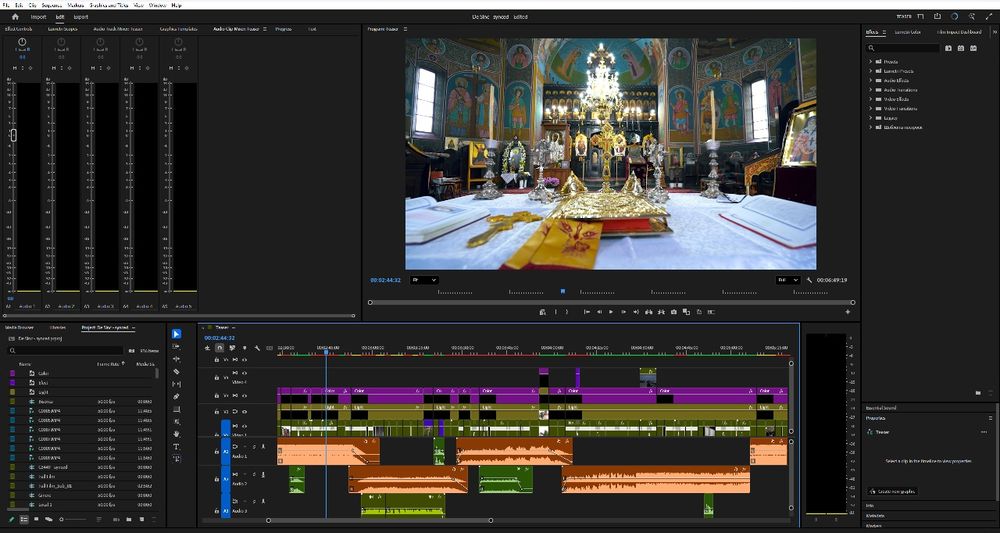Solo the Audio 2 track
This screenshot has height=533, width=1000.
click(x=254, y=474)
